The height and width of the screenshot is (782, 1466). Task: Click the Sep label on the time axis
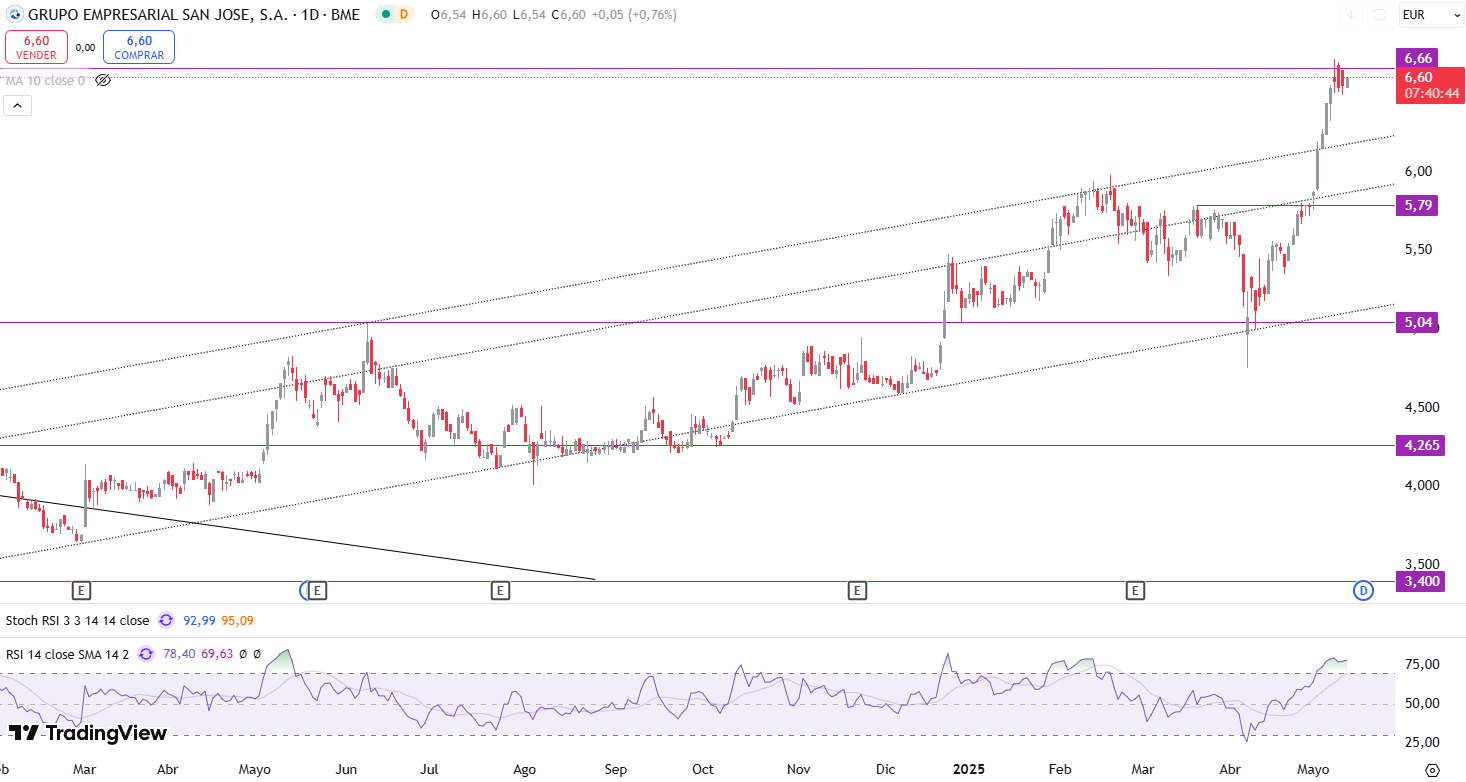[616, 769]
